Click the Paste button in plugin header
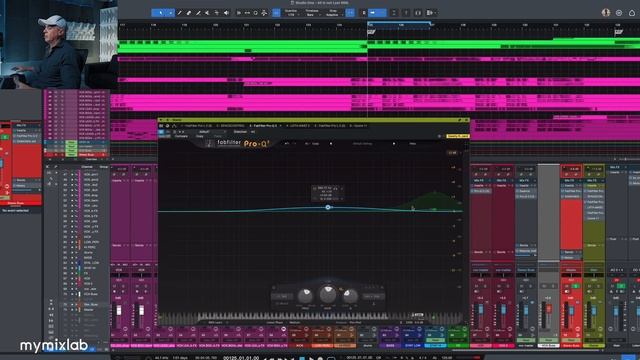Viewport: 640px width, 360px height. 218,136
